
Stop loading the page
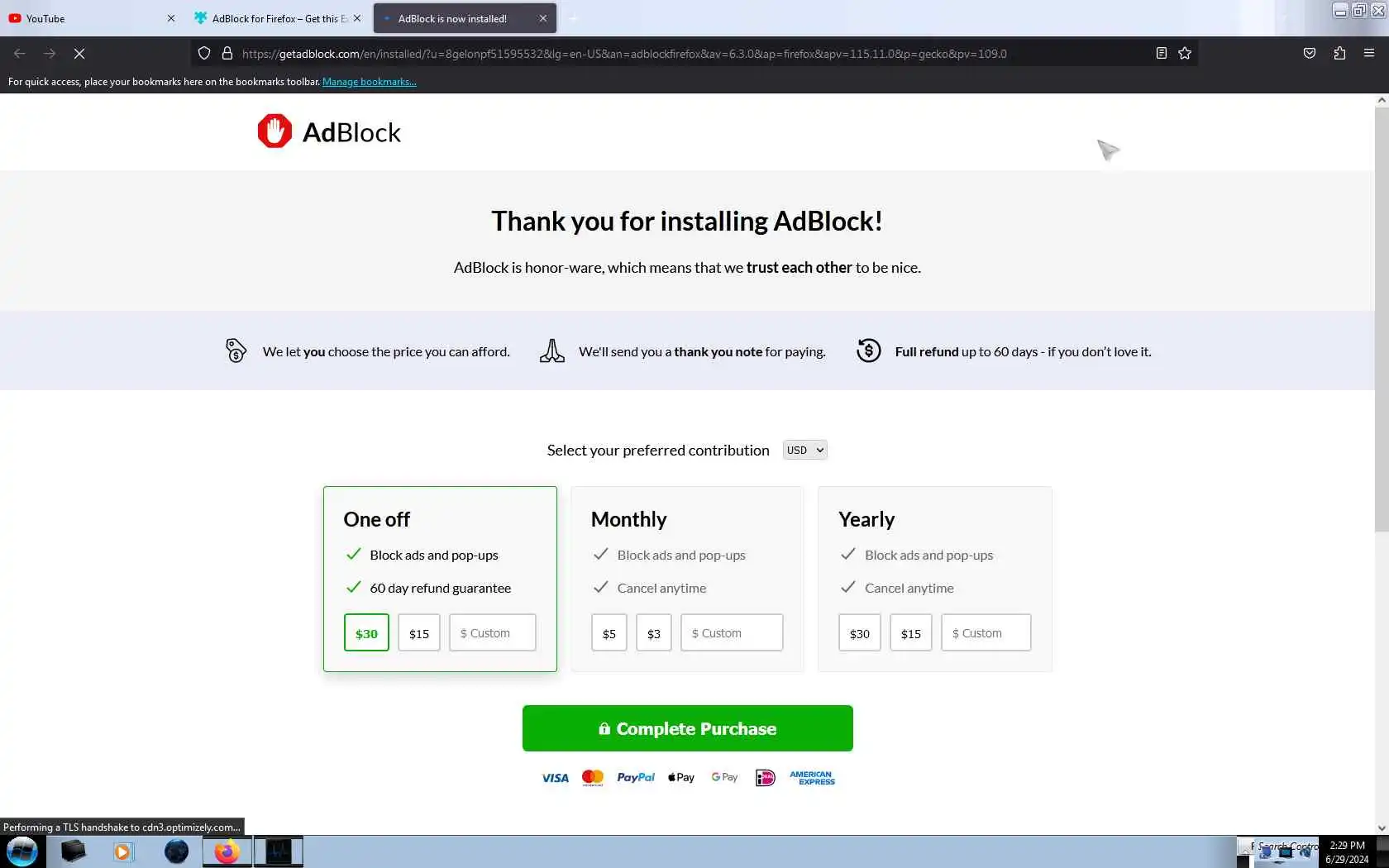tap(79, 54)
